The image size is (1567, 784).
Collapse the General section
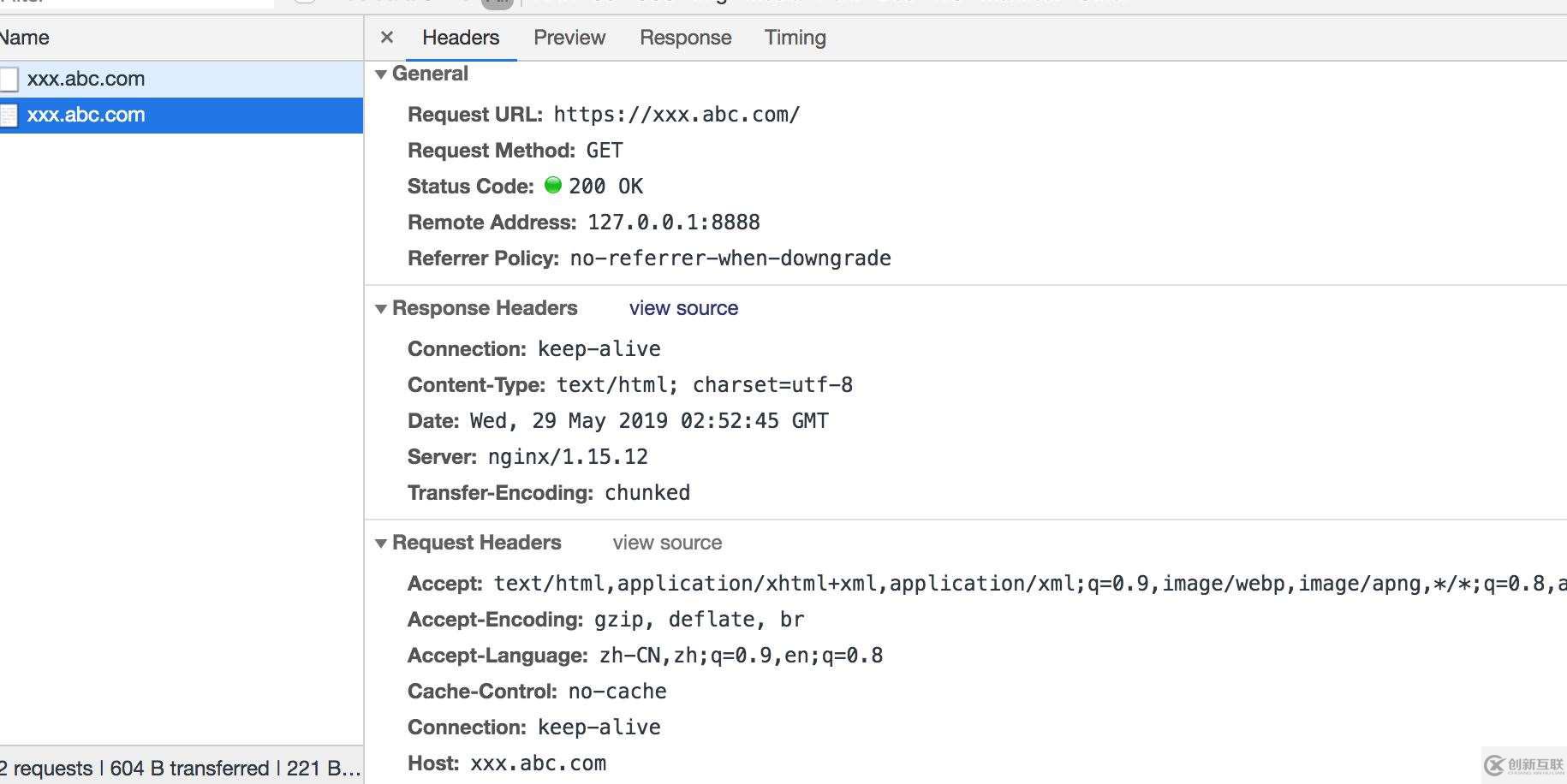381,74
